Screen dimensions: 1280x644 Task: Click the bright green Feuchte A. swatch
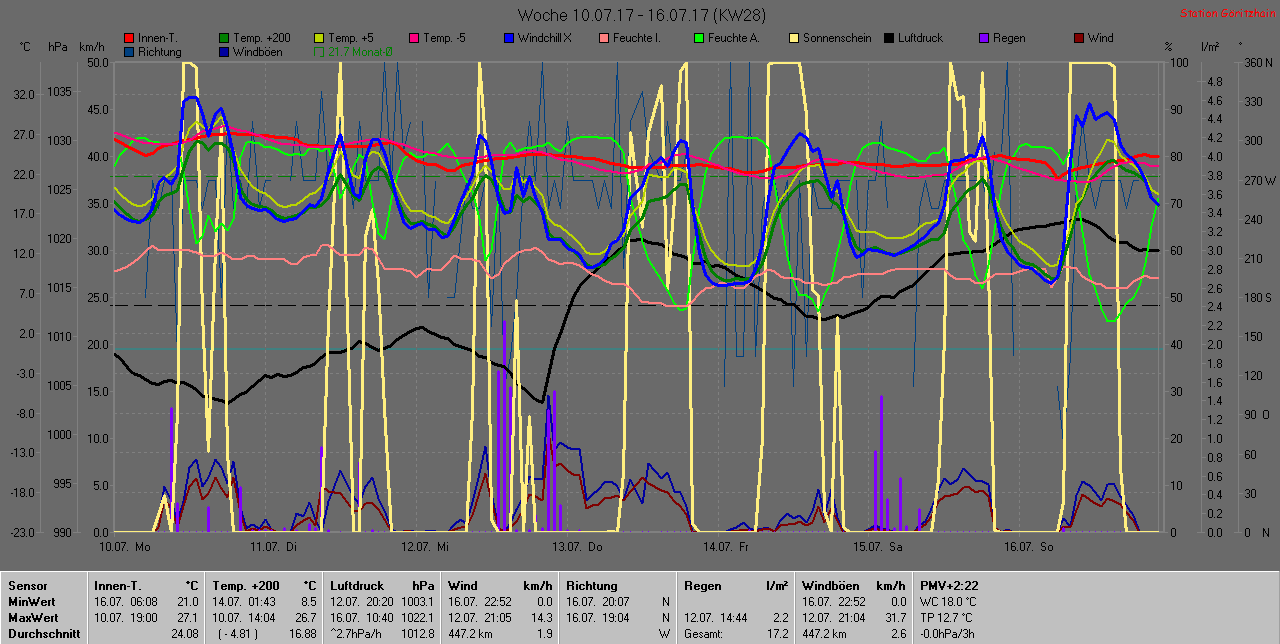(699, 38)
